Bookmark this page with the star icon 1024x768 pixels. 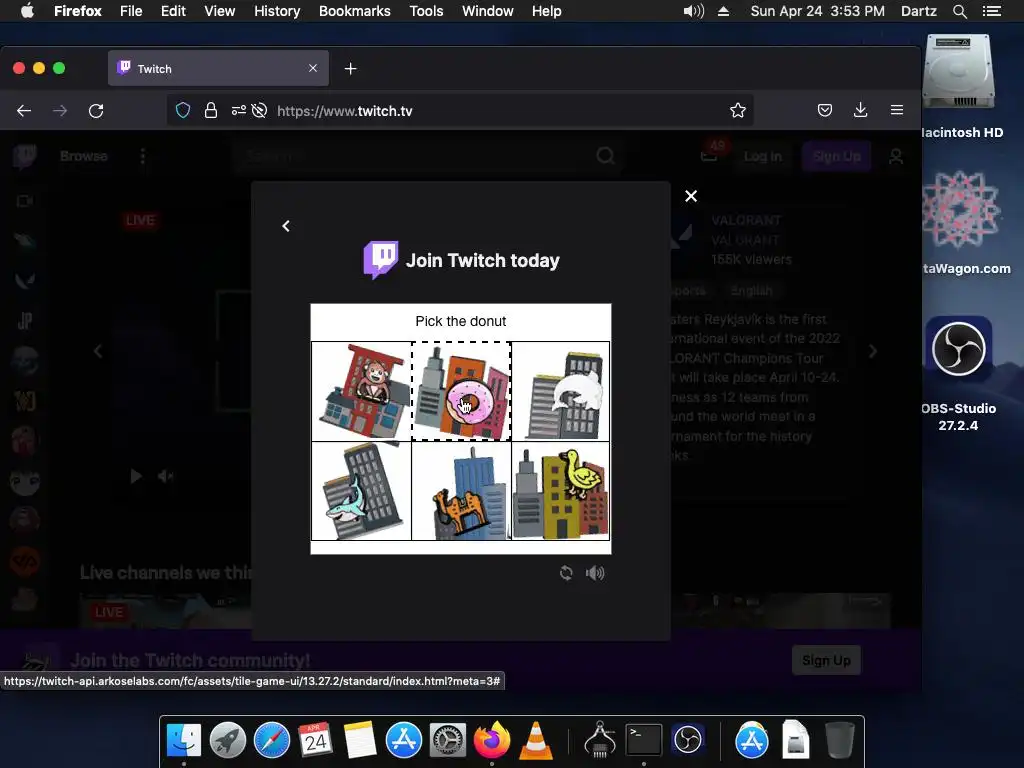(738, 110)
